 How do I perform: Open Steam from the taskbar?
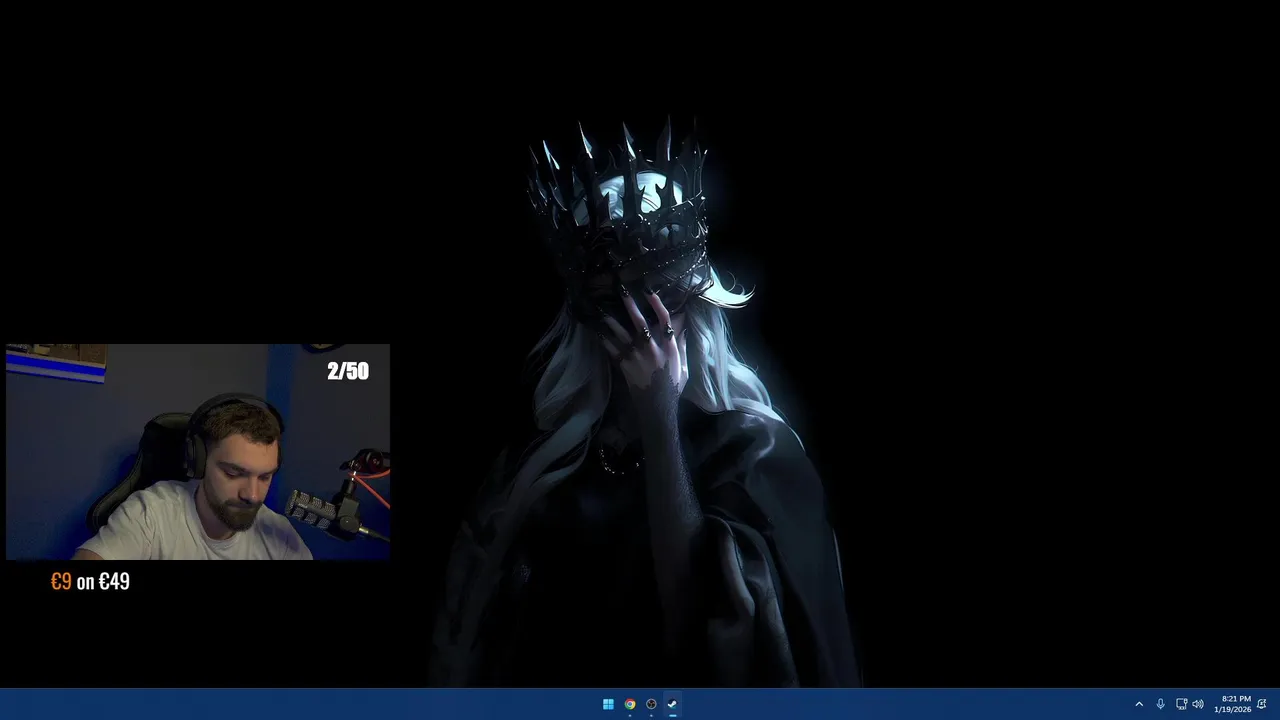pyautogui.click(x=672, y=704)
